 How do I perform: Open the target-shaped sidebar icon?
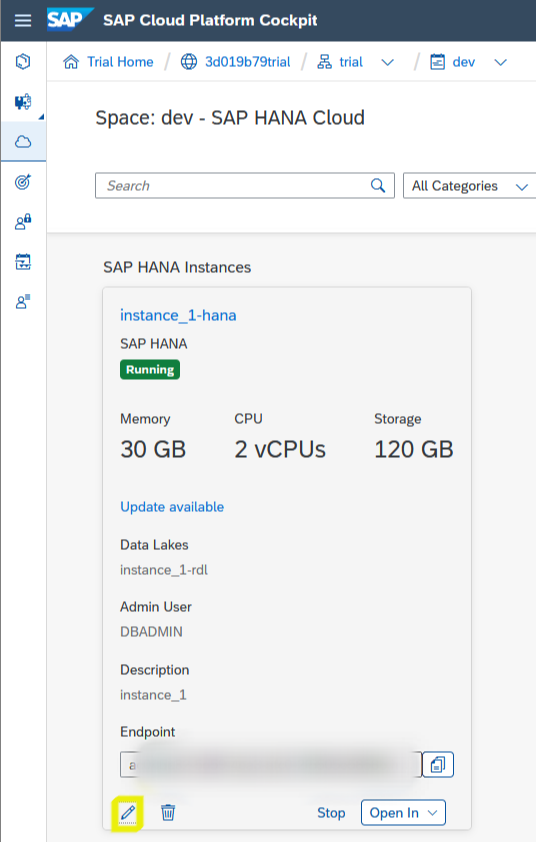pyautogui.click(x=23, y=182)
